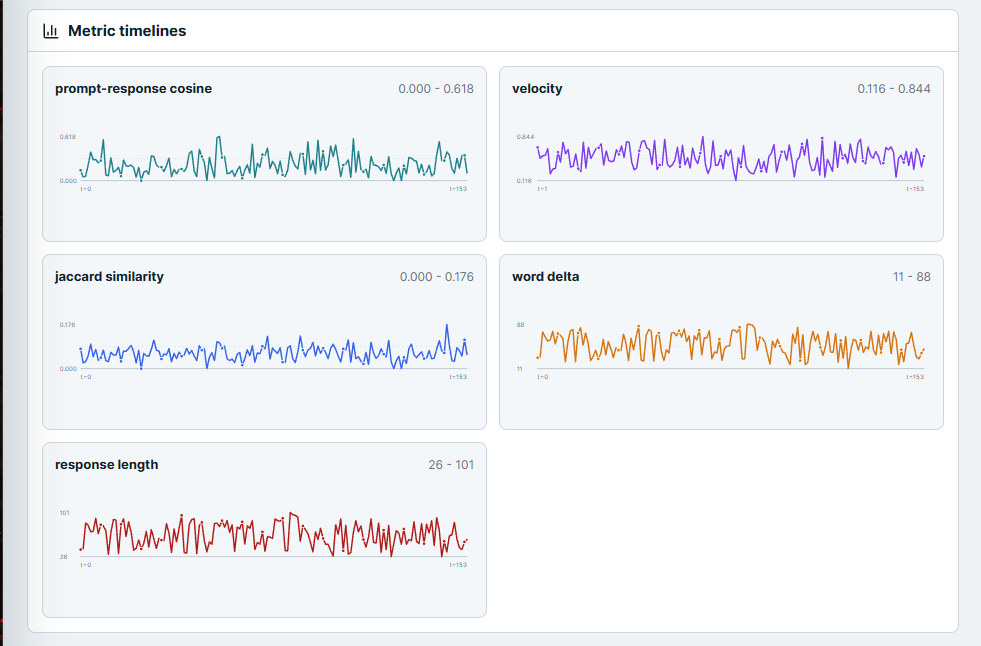The height and width of the screenshot is (646, 981).
Task: Click the 0.000 - 0.176 range value
Action: (x=437, y=276)
